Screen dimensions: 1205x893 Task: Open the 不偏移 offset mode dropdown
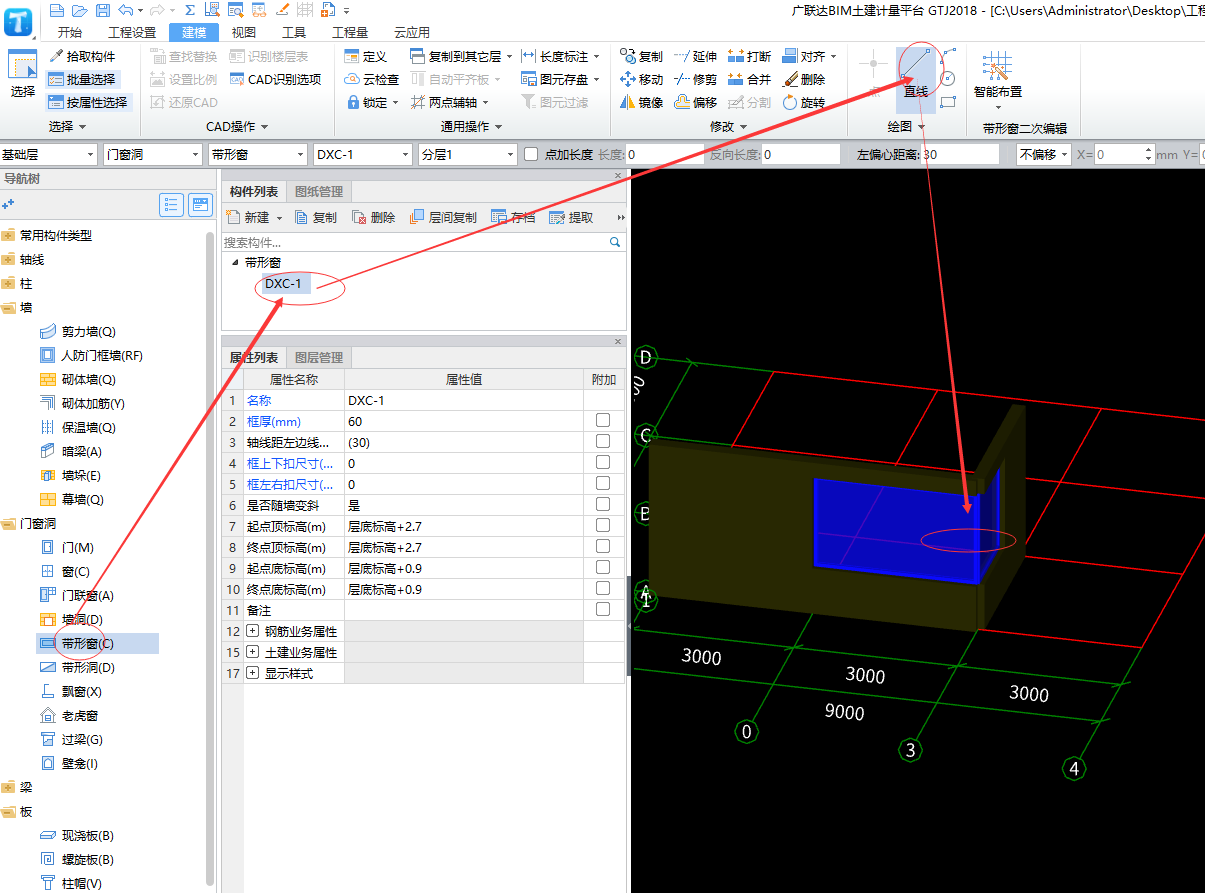[1043, 154]
